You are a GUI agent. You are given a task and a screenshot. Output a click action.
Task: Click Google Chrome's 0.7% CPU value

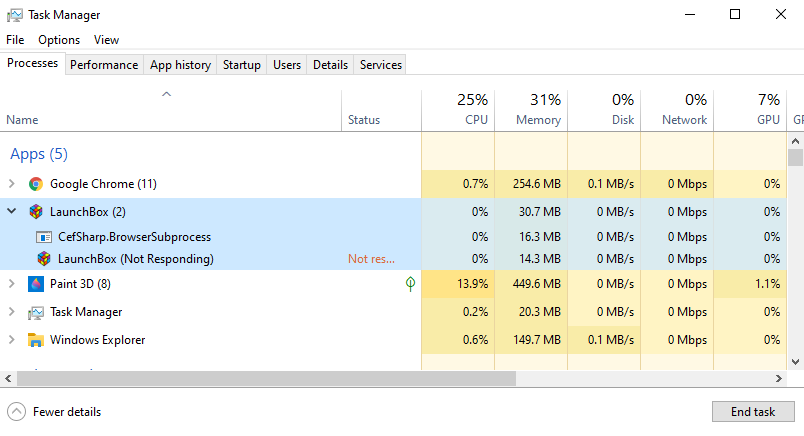point(475,184)
